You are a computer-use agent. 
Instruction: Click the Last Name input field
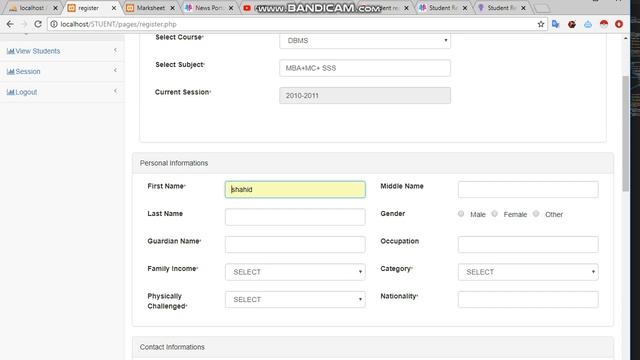295,217
